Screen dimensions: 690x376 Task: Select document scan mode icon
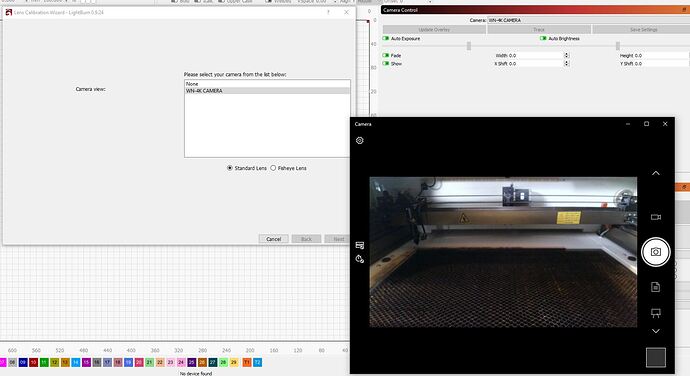[x=656, y=287]
